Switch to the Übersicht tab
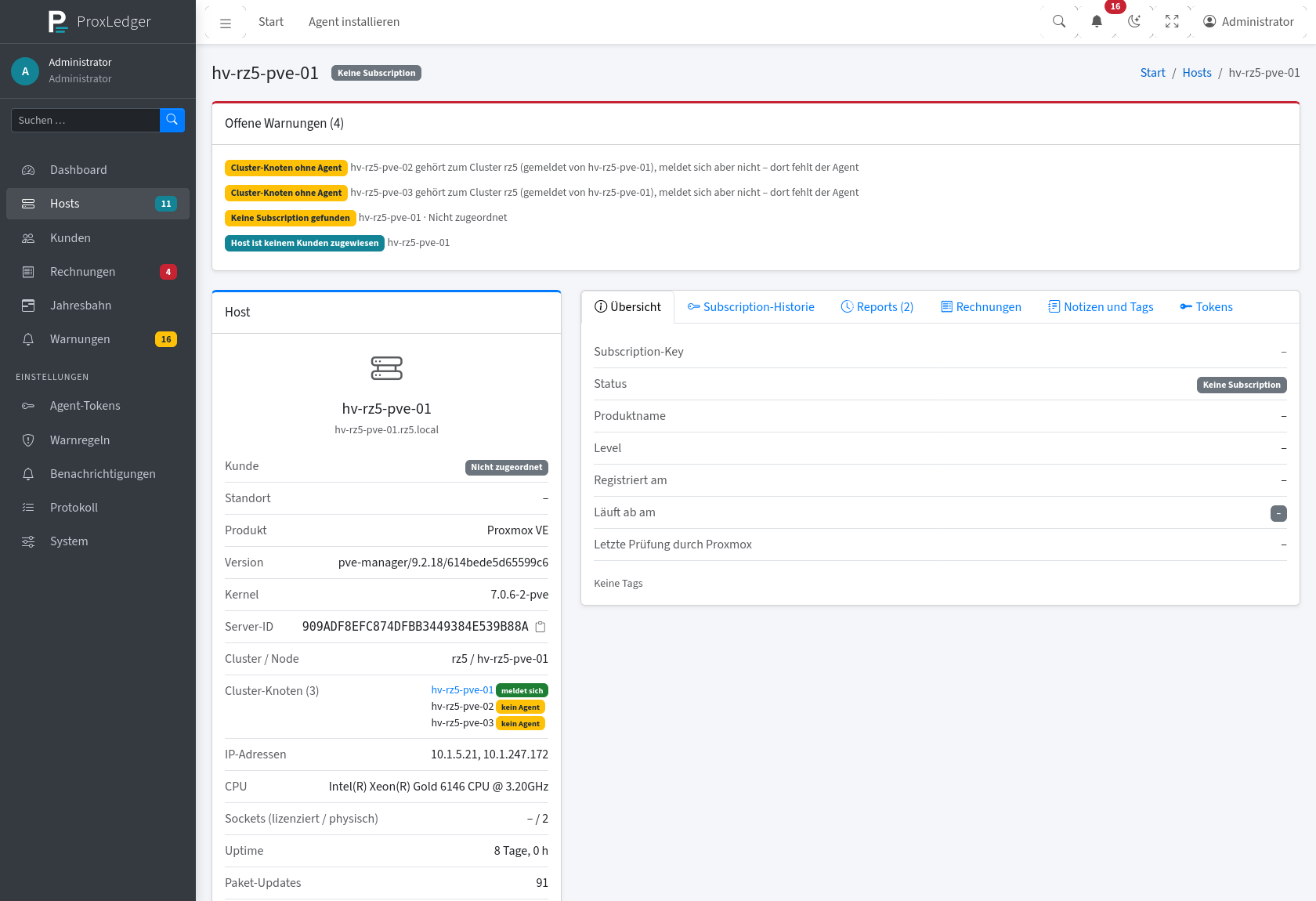This screenshot has height=901, width=1316. coord(627,307)
